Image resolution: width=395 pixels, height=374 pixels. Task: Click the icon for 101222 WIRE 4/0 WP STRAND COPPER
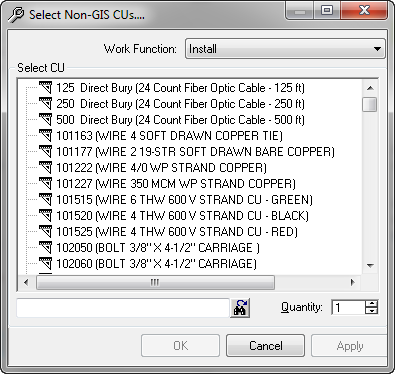click(45, 168)
